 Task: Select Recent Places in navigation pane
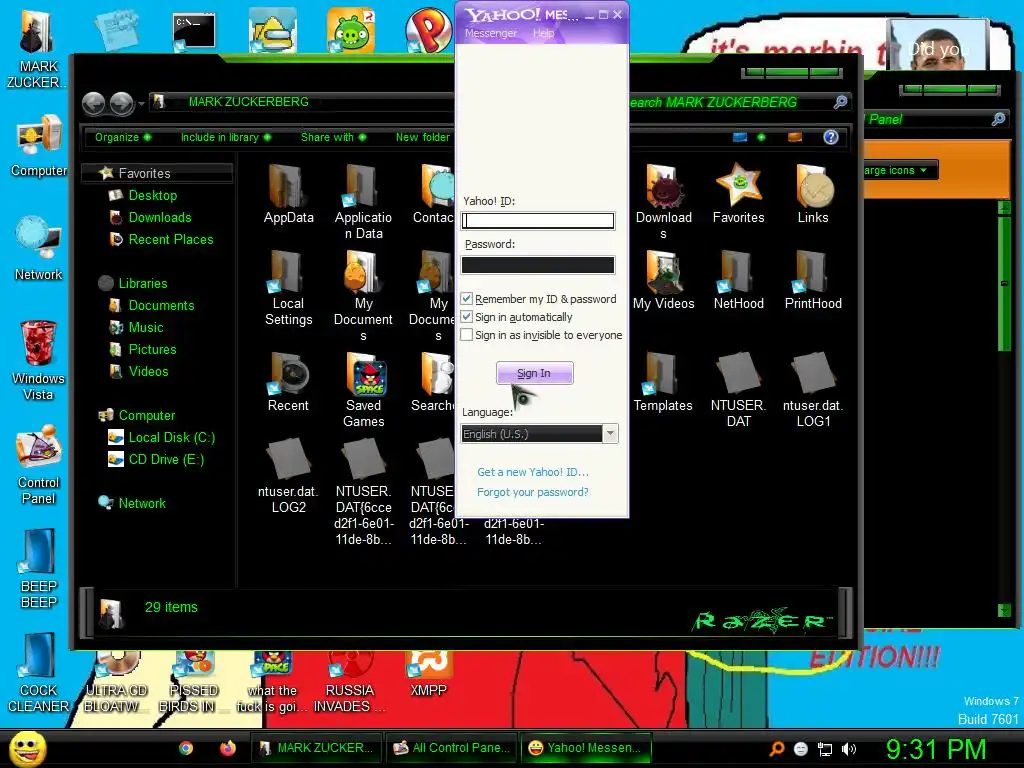tap(161, 240)
